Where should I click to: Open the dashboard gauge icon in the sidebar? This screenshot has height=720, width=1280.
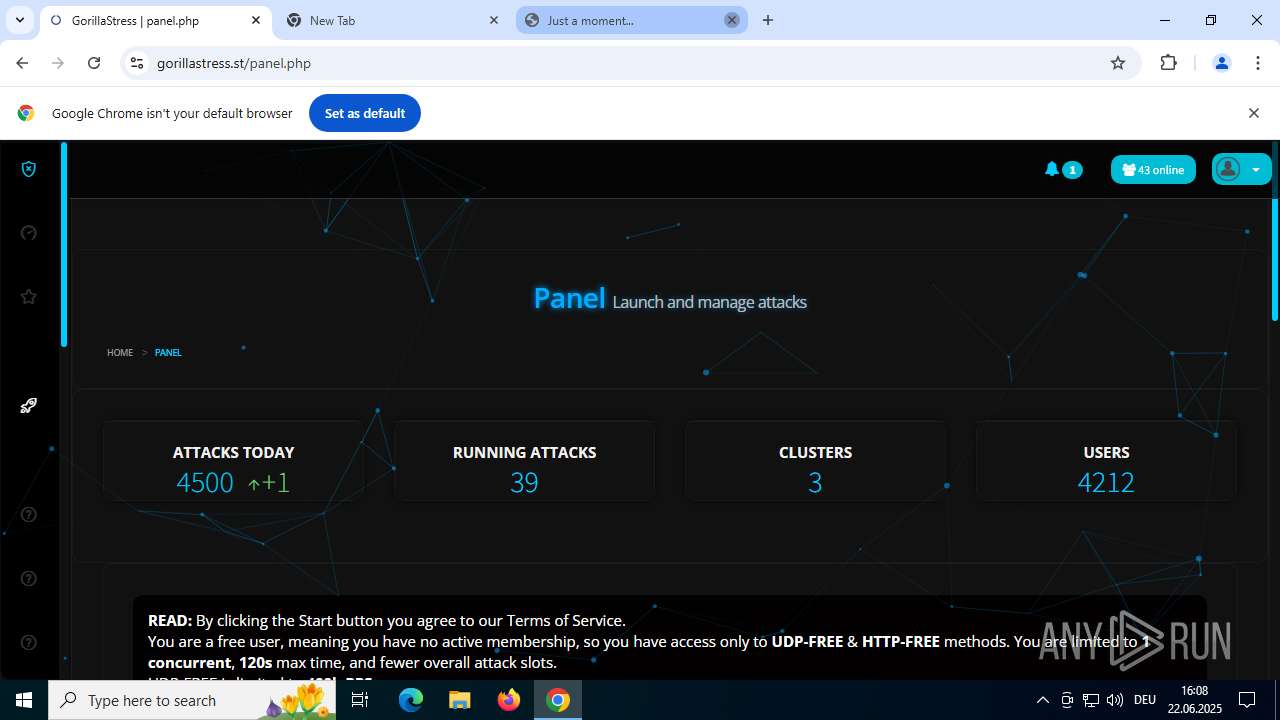pos(29,233)
